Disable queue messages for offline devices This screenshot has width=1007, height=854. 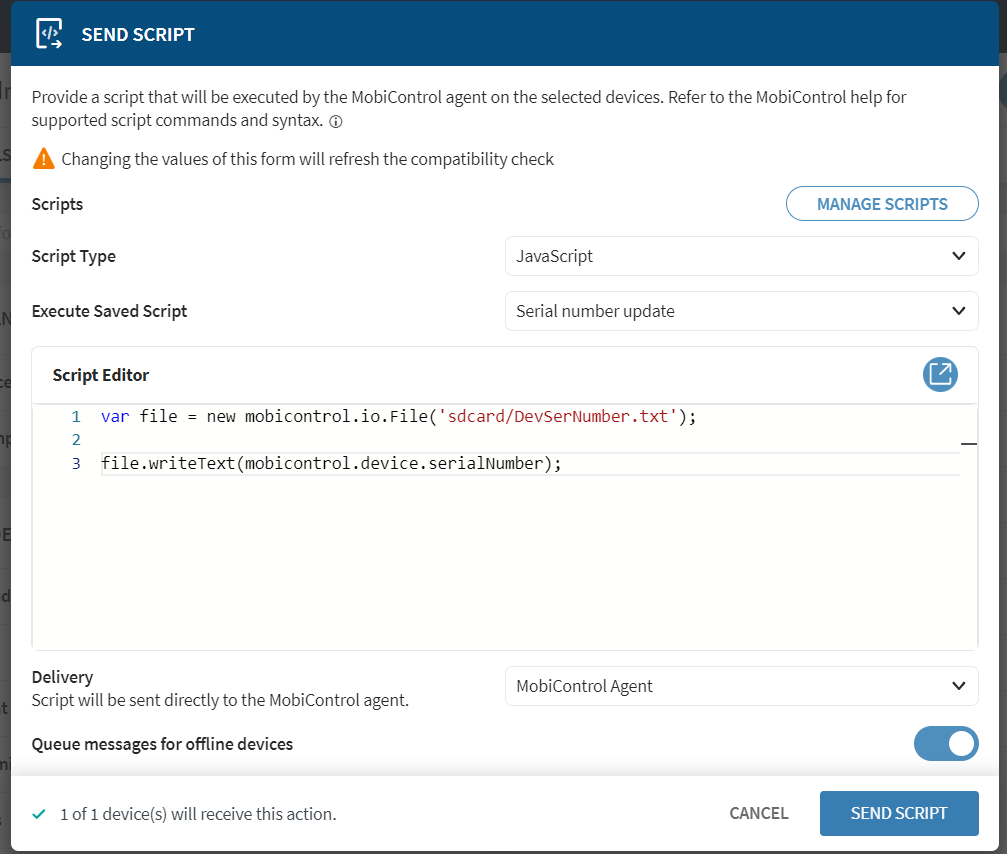click(945, 743)
